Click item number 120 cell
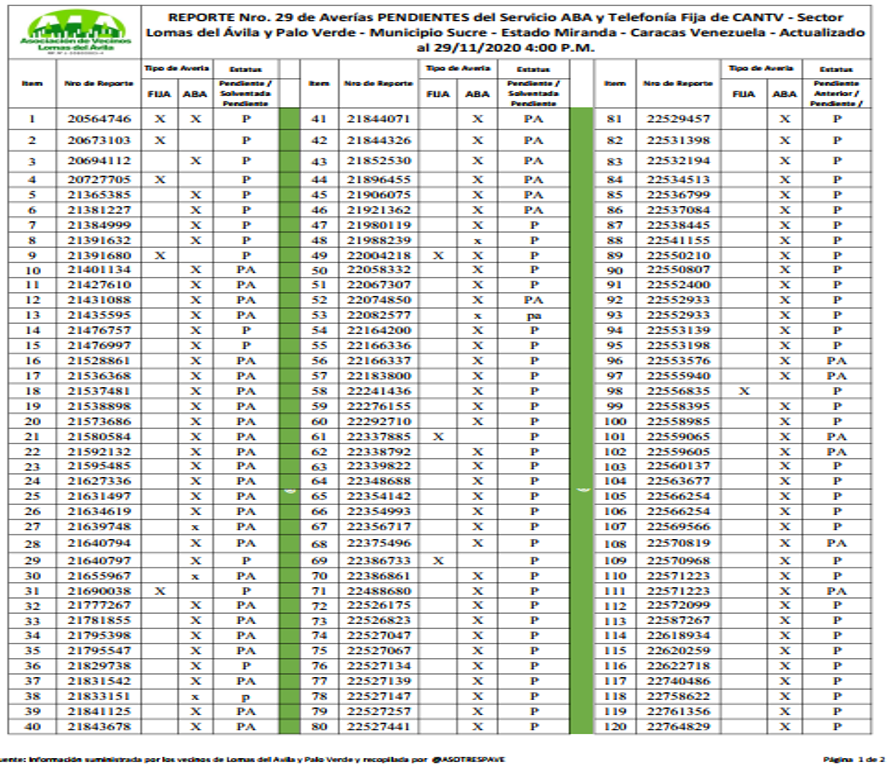The image size is (894, 767). click(x=615, y=727)
